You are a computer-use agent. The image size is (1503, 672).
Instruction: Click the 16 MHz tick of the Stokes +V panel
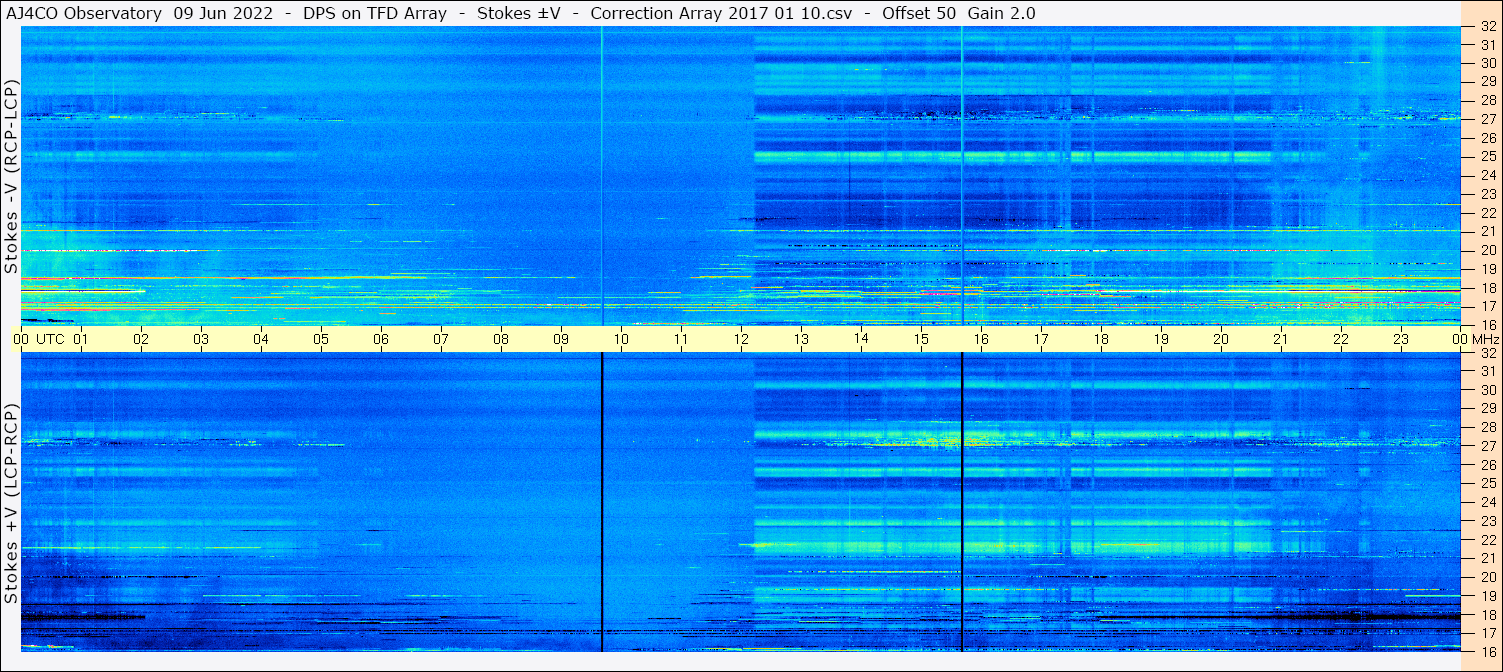click(1487, 651)
